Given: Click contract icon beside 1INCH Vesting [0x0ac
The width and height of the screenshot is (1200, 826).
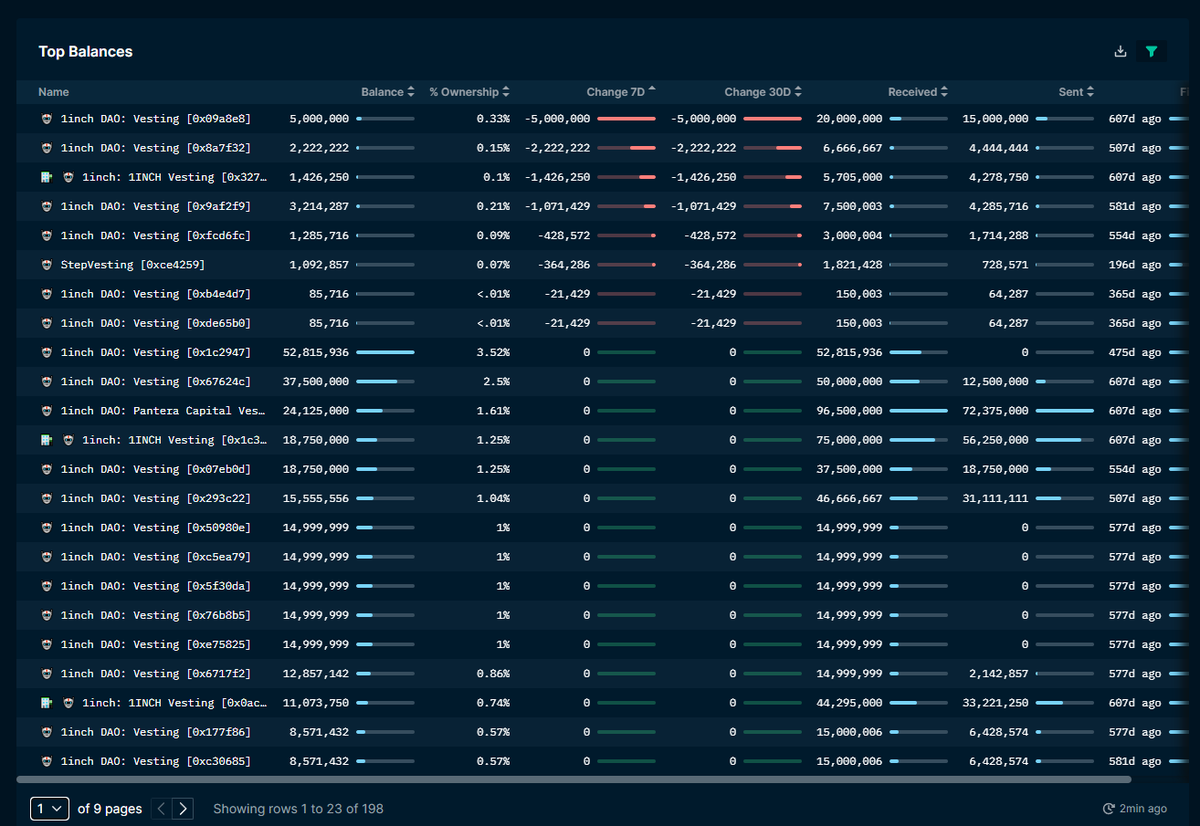Looking at the screenshot, I should pyautogui.click(x=46, y=703).
